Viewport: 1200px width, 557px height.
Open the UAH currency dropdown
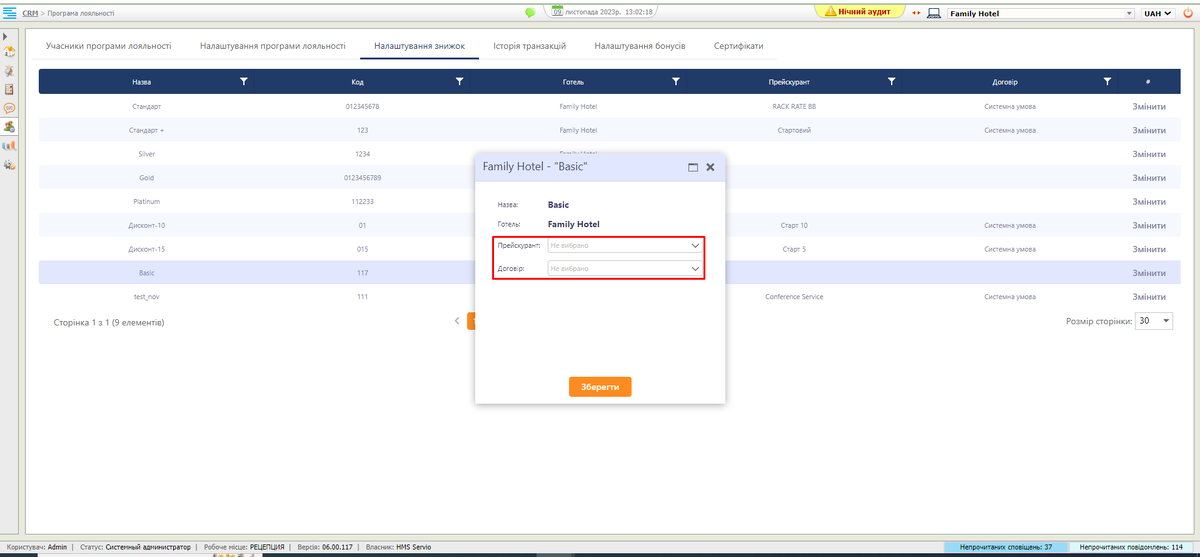click(1158, 14)
